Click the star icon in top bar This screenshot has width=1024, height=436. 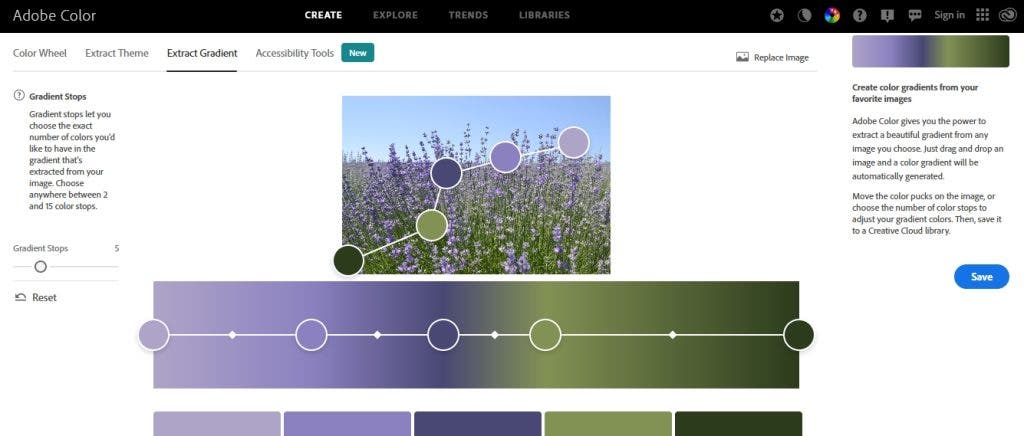tap(776, 15)
